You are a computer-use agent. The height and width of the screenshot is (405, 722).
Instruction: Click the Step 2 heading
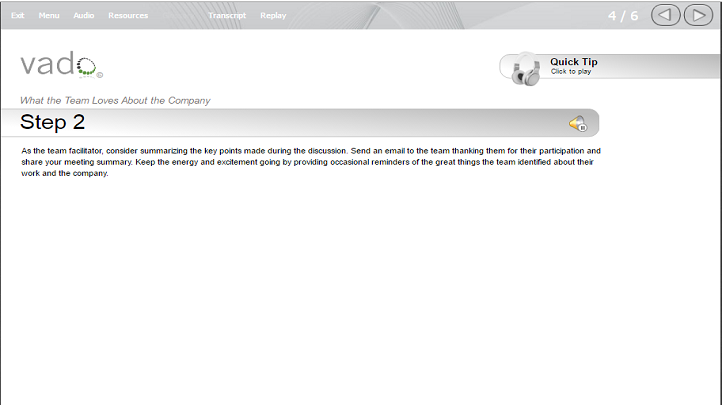click(x=52, y=122)
